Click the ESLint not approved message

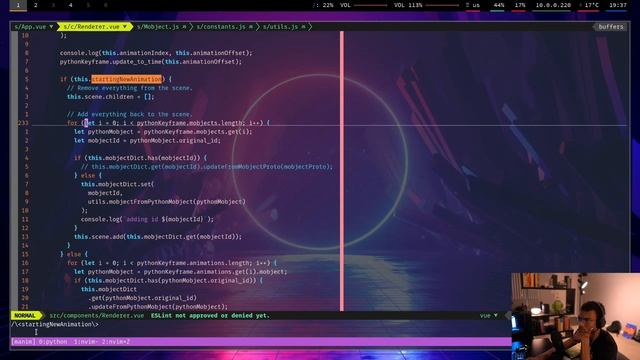[210, 316]
